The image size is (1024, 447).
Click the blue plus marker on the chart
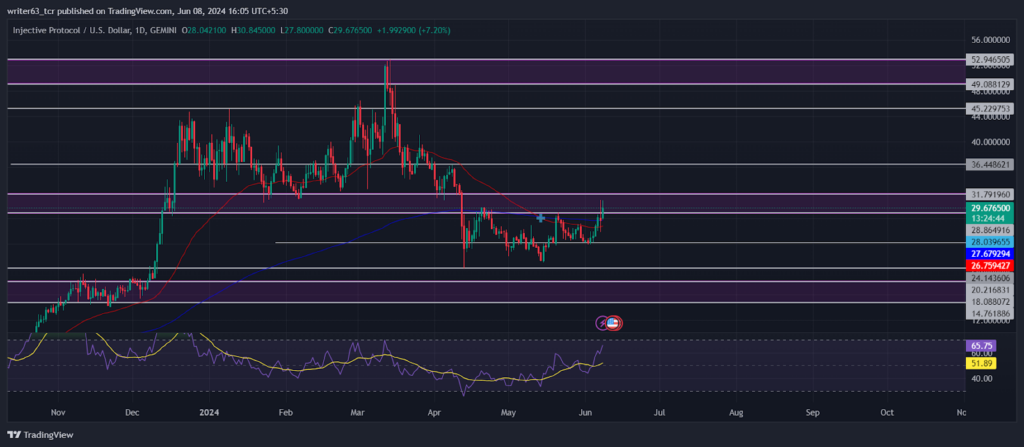click(x=541, y=218)
